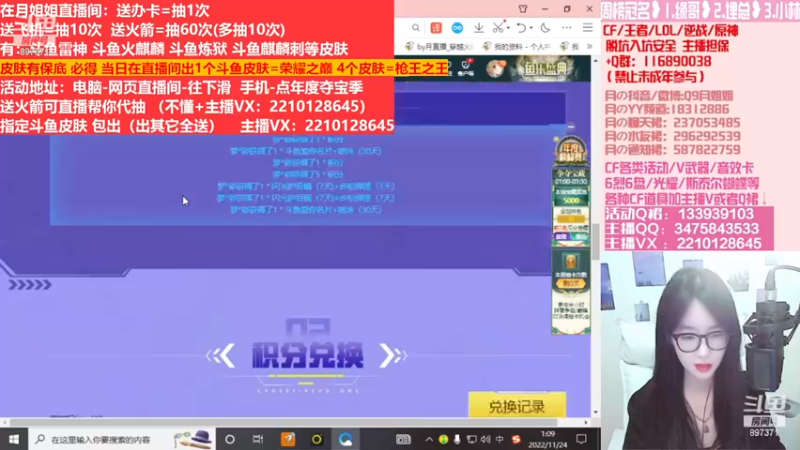This screenshot has width=800, height=450.
Task: Click the undo closed-tab arrow icon
Action: pos(521,28)
